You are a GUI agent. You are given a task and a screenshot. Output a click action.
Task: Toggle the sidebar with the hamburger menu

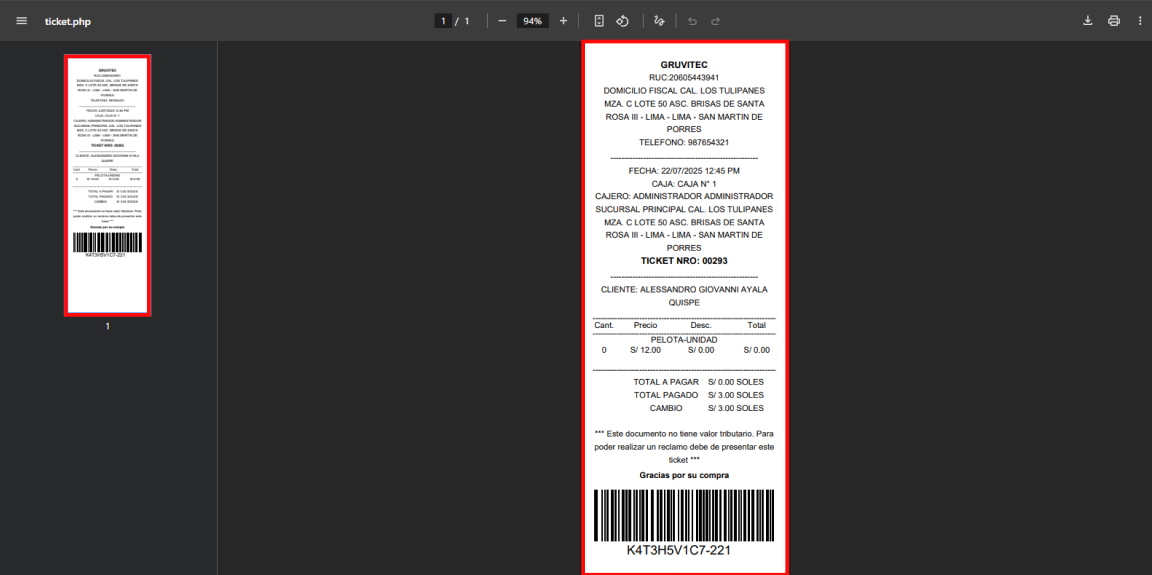coord(21,21)
